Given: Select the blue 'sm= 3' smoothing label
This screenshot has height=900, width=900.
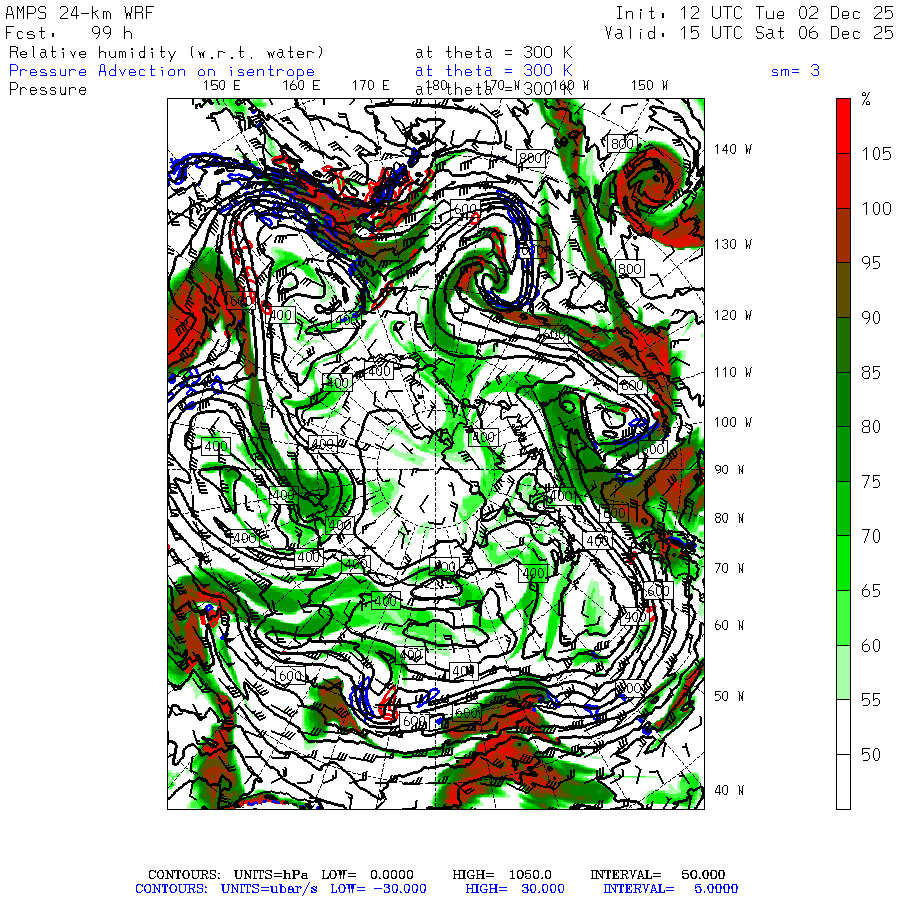Looking at the screenshot, I should point(795,71).
